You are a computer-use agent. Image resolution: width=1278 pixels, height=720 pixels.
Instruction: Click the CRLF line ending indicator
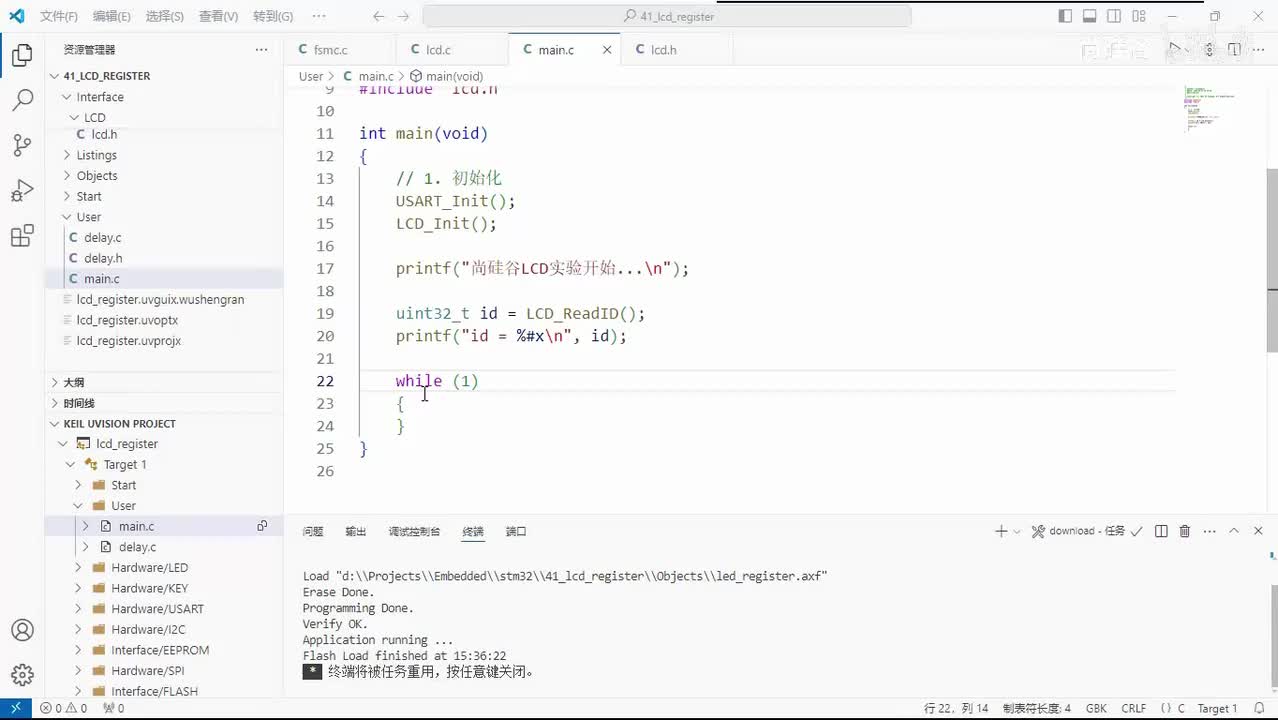(x=1134, y=708)
